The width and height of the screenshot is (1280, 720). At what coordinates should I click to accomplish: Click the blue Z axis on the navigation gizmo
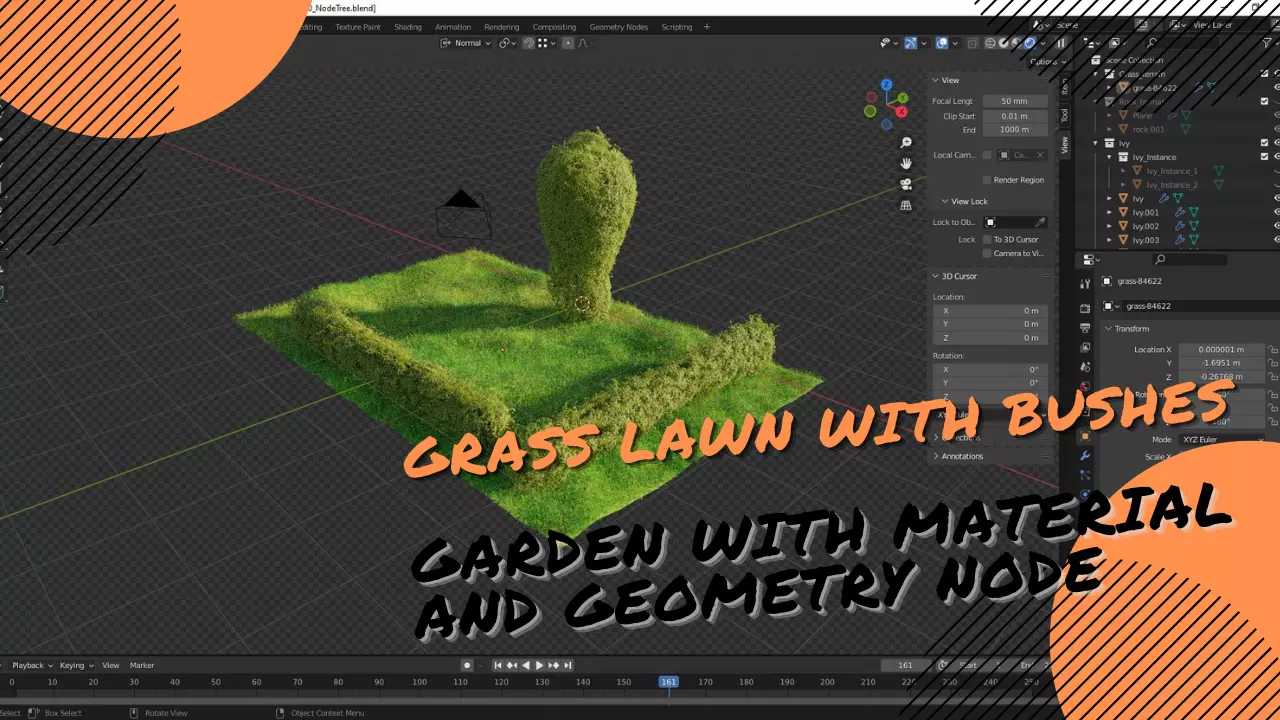pyautogui.click(x=886, y=86)
